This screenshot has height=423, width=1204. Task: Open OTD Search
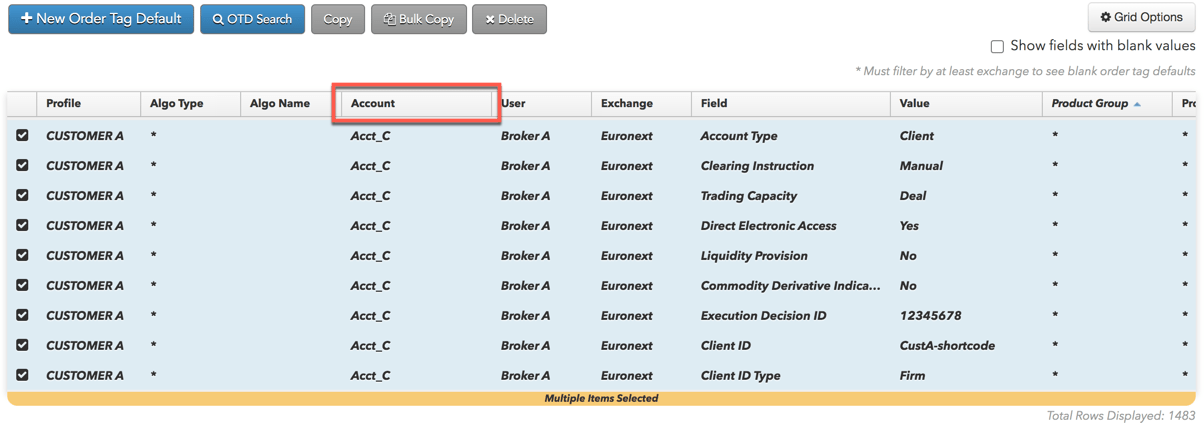click(x=252, y=19)
